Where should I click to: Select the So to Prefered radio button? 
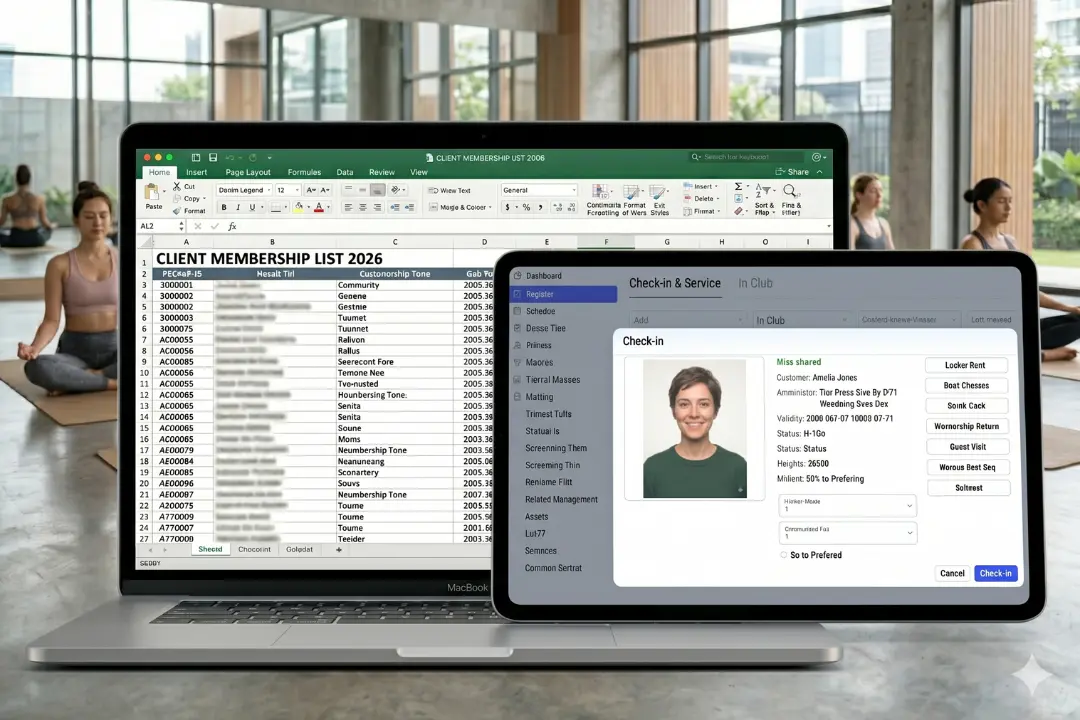point(783,555)
